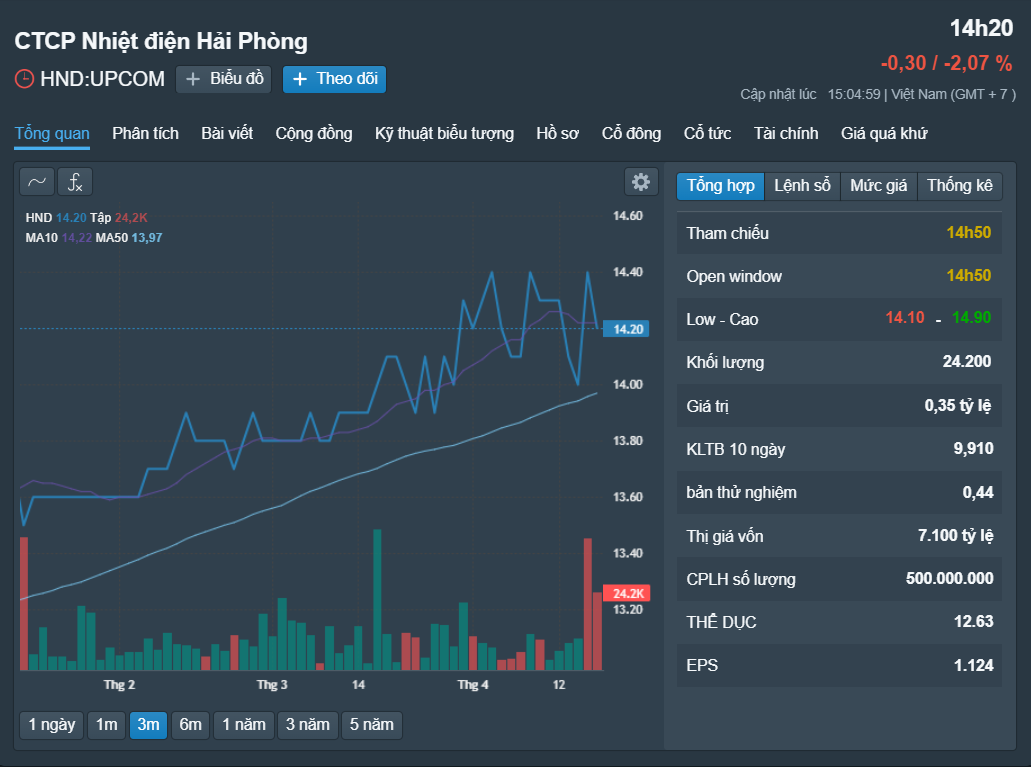Follow the stock with Theo dõi button

coord(334,79)
